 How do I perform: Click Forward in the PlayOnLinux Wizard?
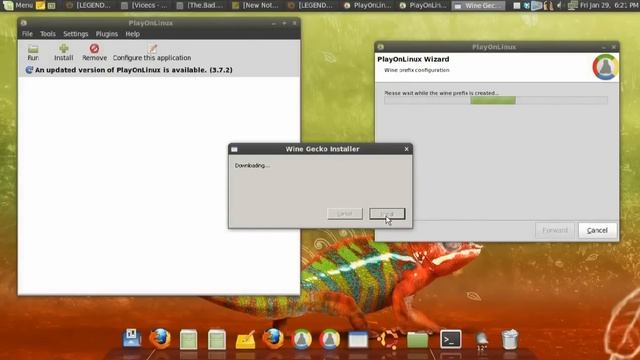[x=555, y=230]
